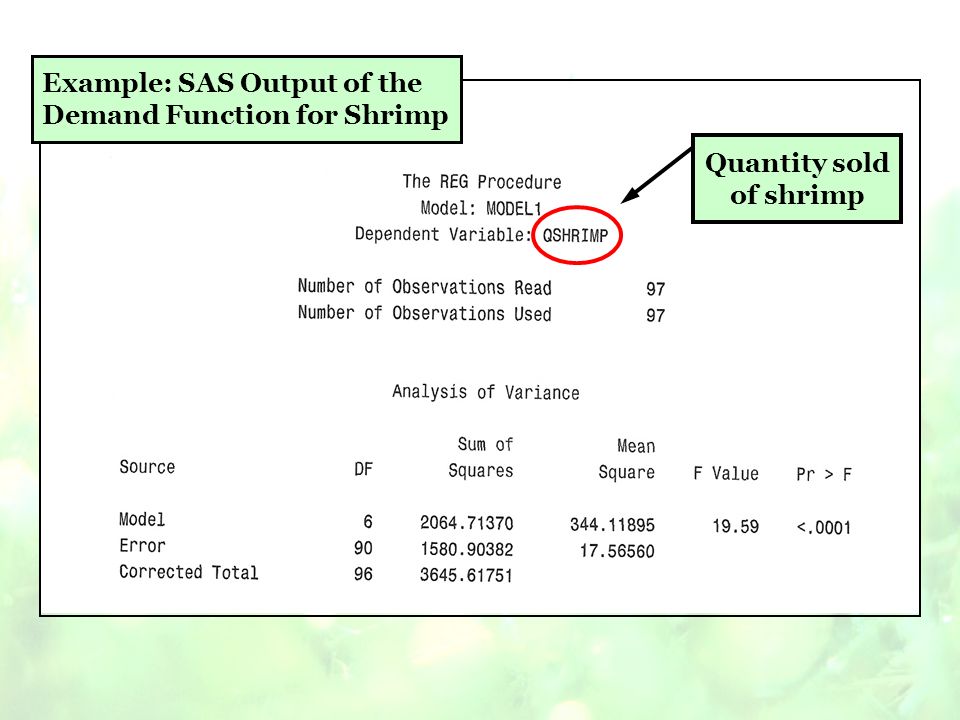Select the 'The REG Procedure' heading
The image size is (960, 720).
coord(482,182)
